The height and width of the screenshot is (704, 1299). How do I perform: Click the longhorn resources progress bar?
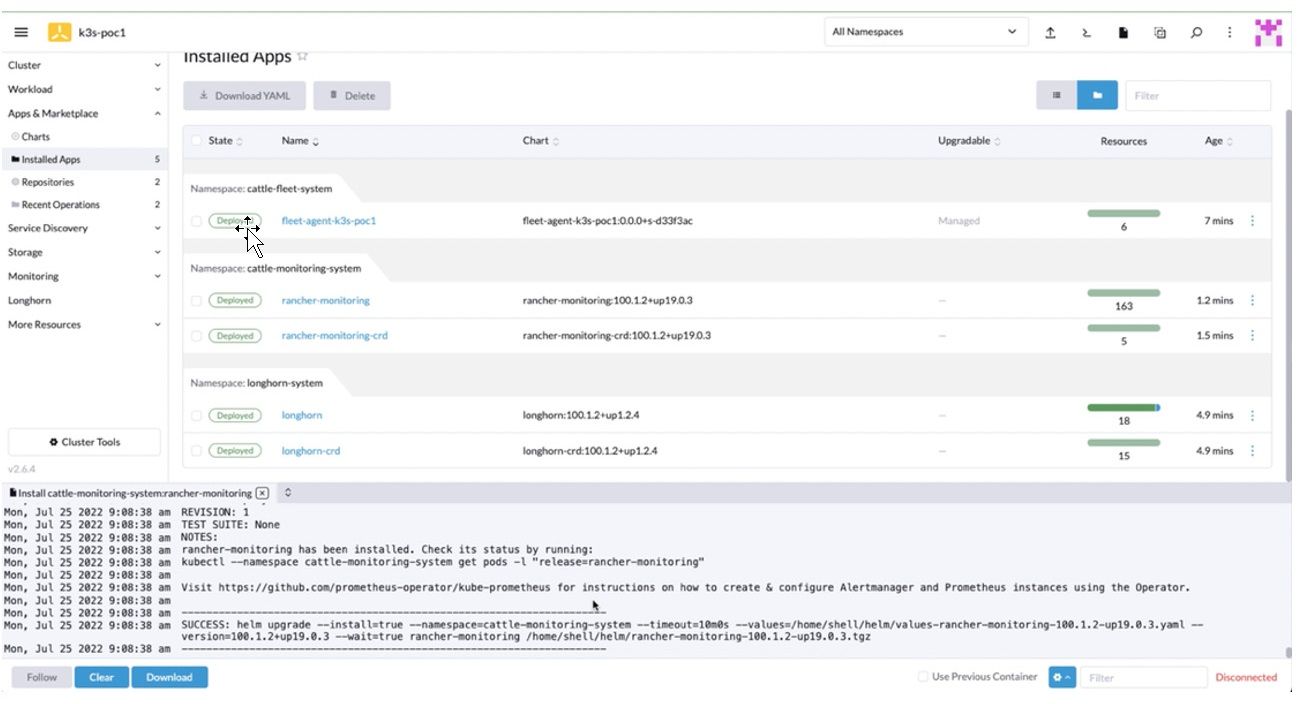coord(1123,408)
